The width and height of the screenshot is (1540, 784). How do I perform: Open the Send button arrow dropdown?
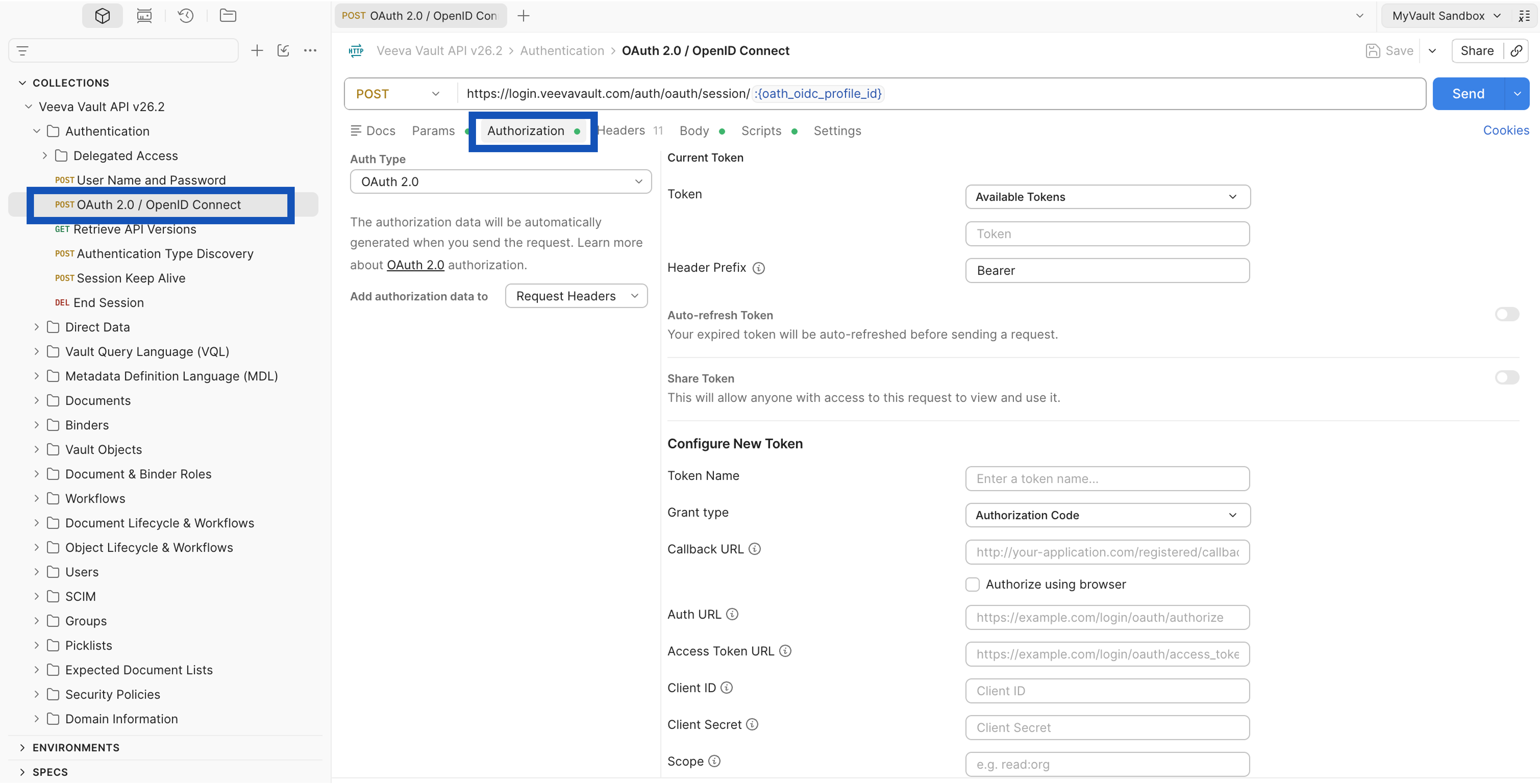point(1517,94)
